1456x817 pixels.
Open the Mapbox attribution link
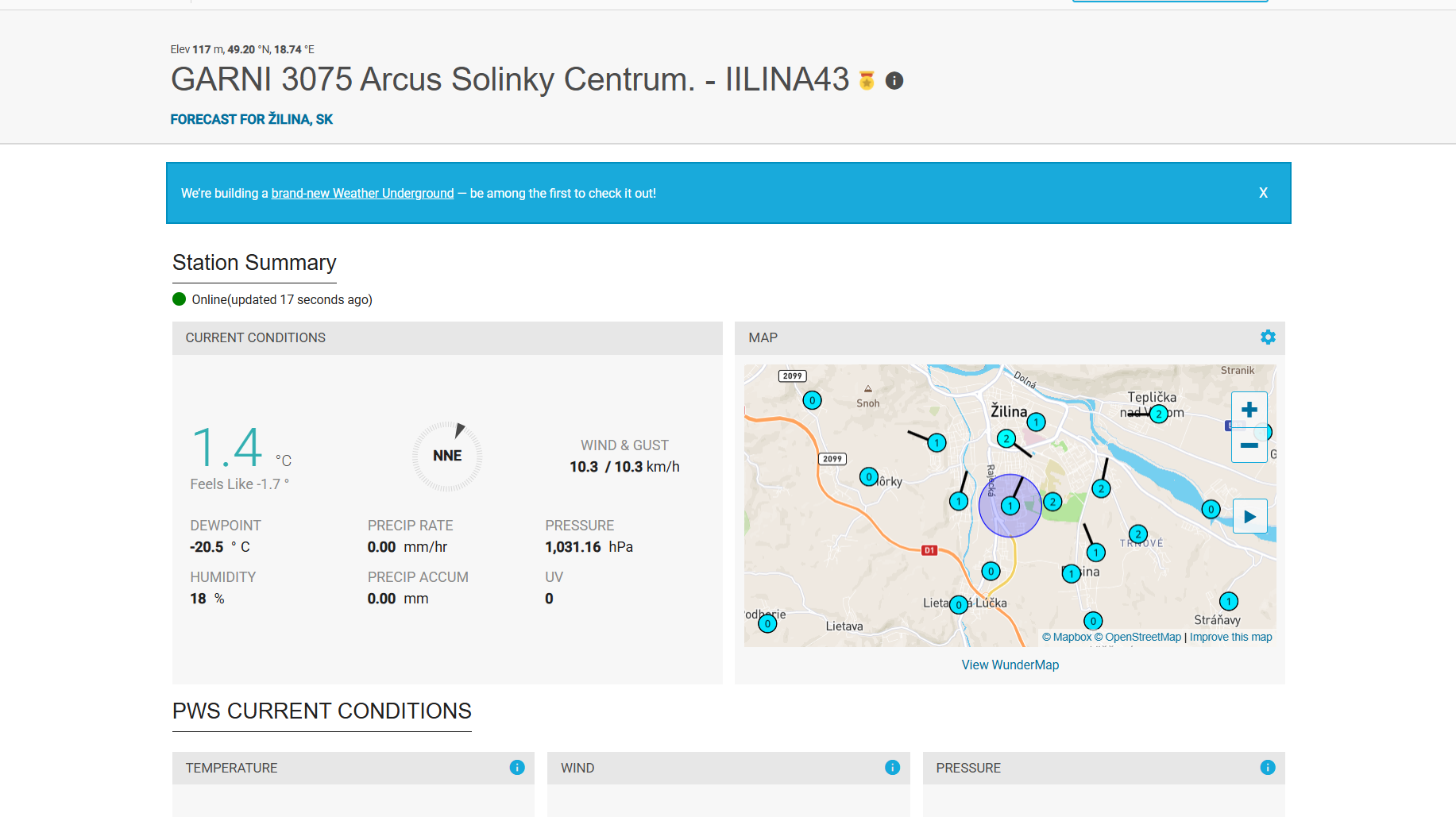[x=1067, y=637]
